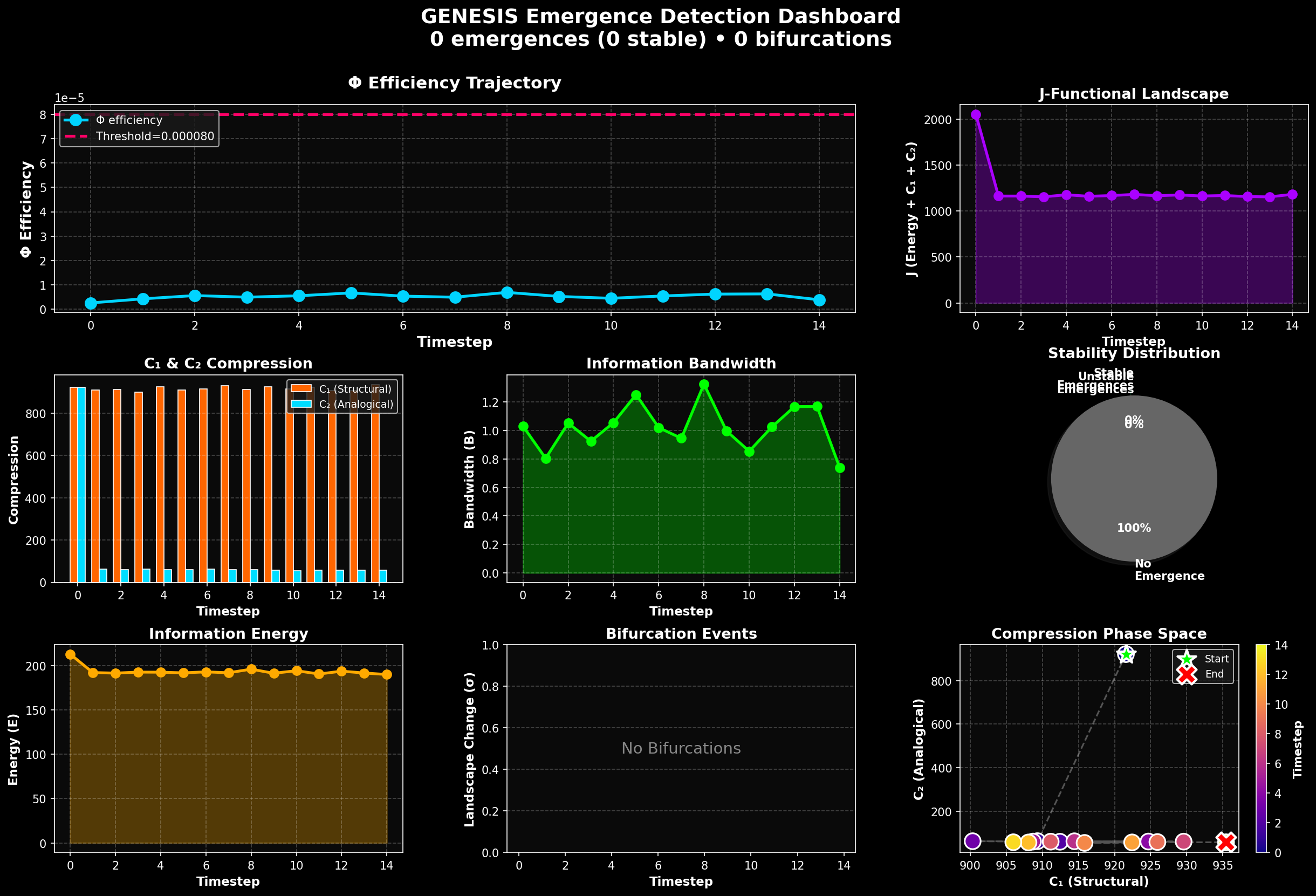
Task: Click the 'Φ Efficiency Trajectory' title
Action: tap(454, 83)
